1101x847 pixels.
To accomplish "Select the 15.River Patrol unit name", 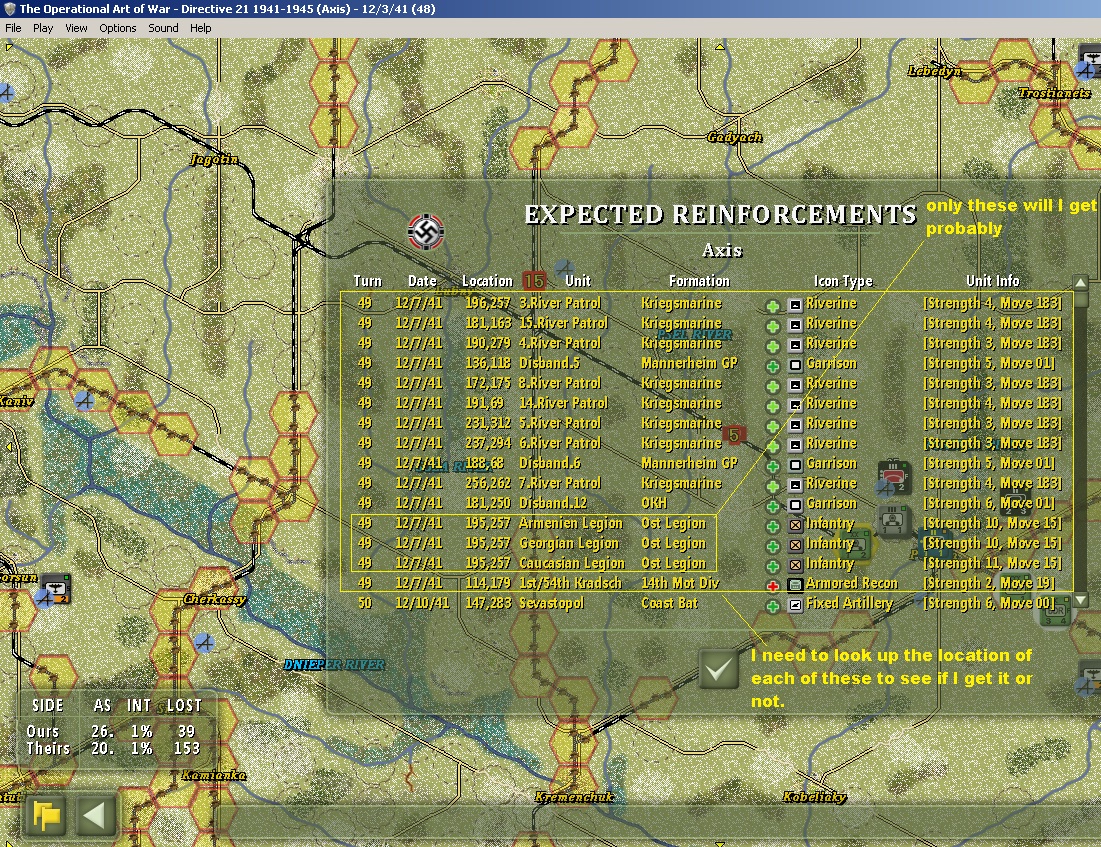I will [x=563, y=323].
